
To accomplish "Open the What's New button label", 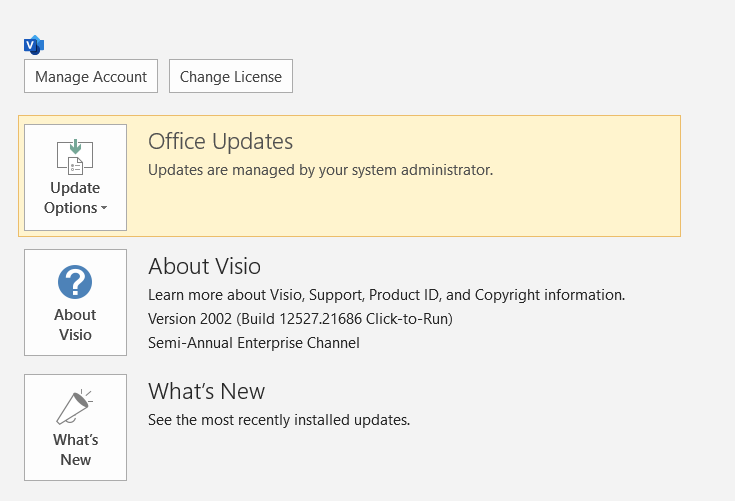I will tap(75, 450).
